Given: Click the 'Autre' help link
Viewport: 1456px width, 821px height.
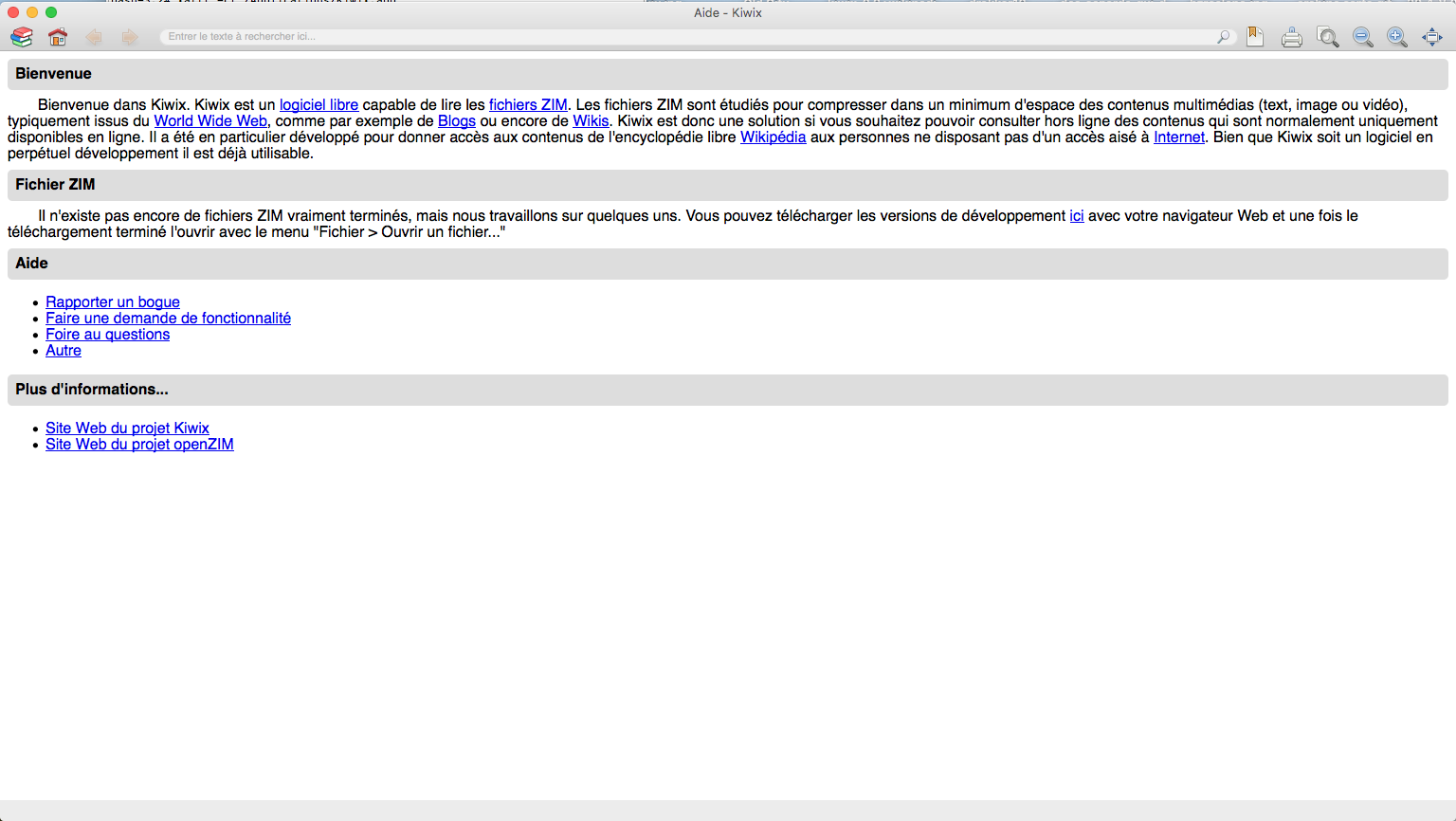Looking at the screenshot, I should click(64, 351).
